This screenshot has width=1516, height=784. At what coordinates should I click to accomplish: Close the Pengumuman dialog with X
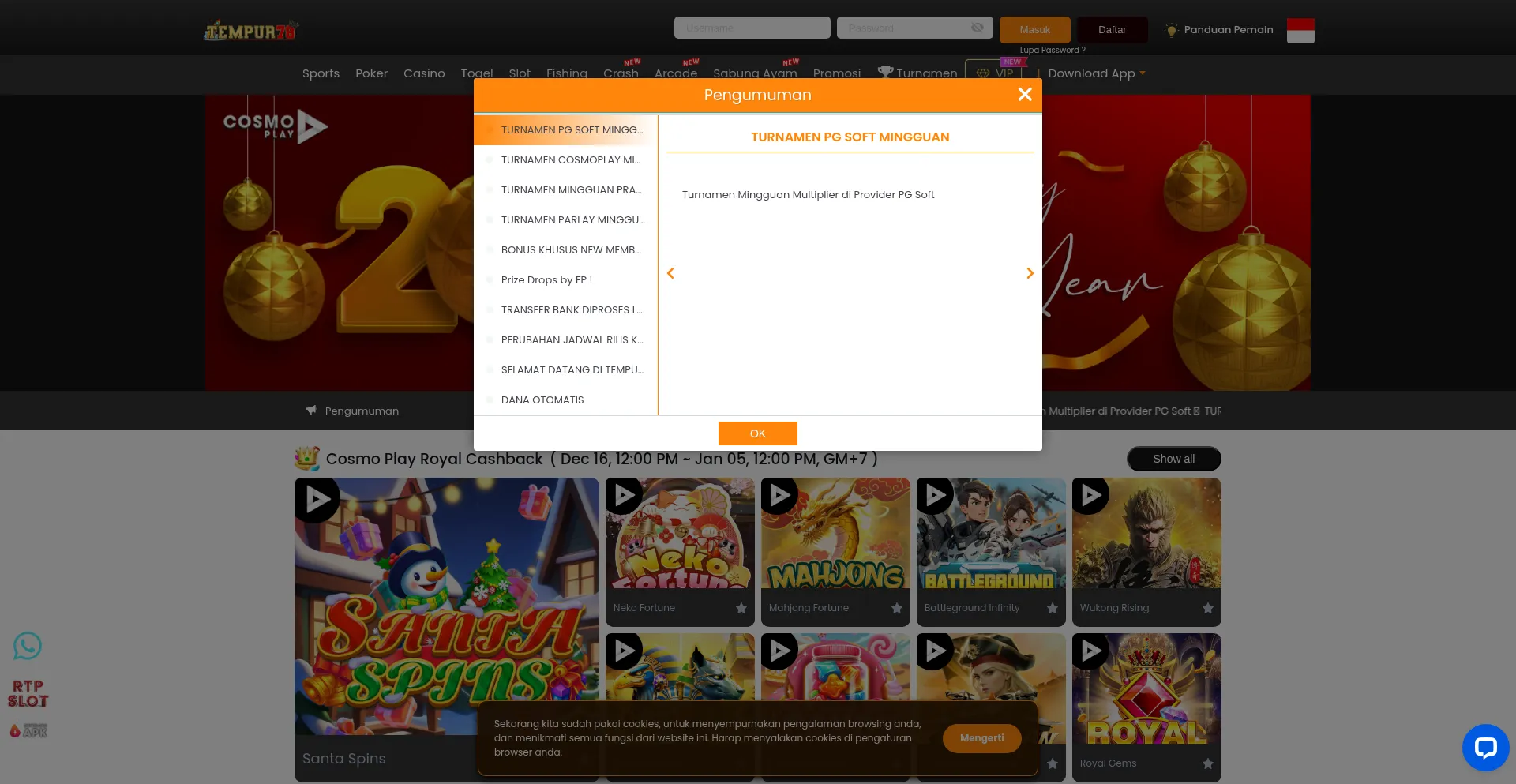tap(1024, 95)
